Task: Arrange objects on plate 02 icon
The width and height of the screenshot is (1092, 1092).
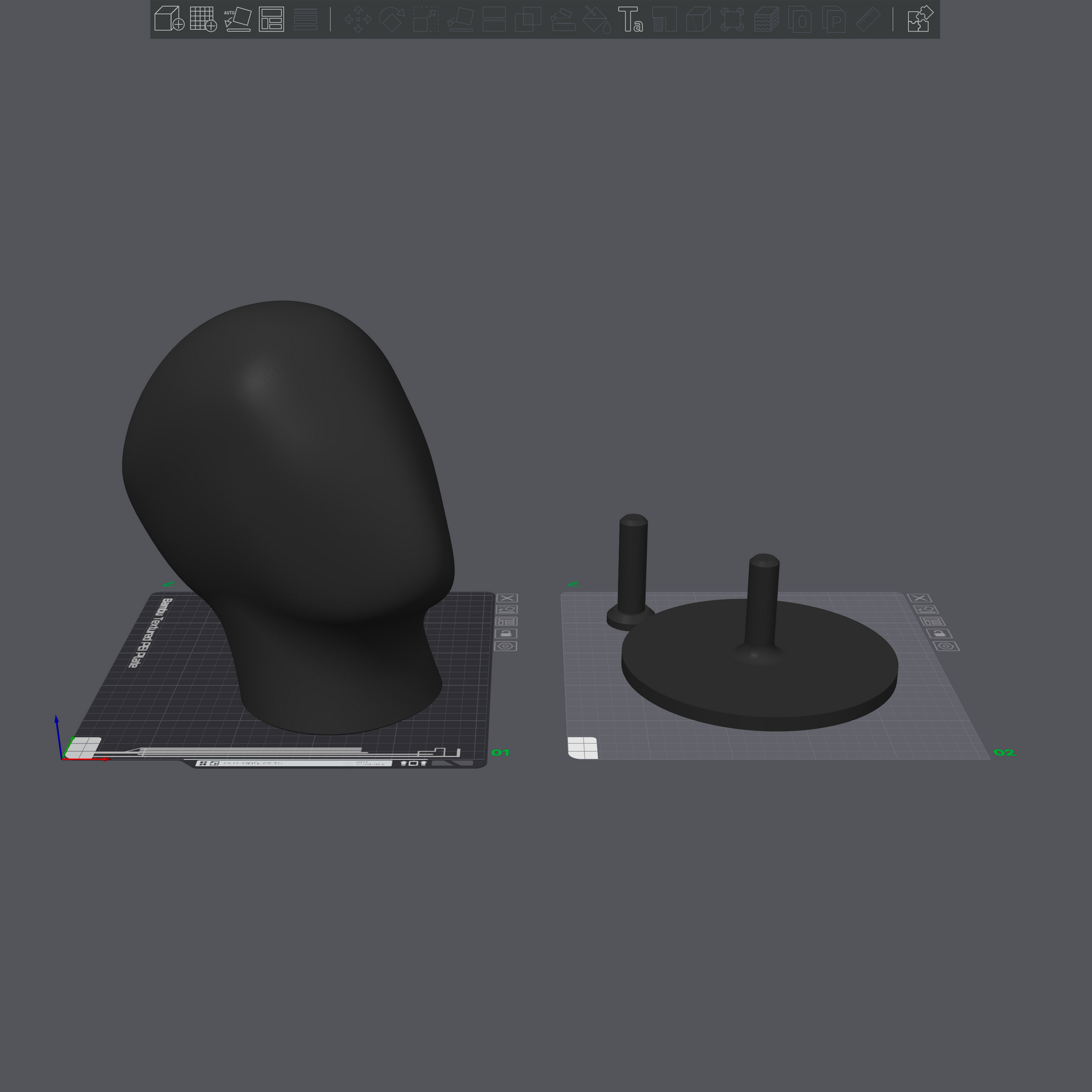Action: [x=933, y=622]
